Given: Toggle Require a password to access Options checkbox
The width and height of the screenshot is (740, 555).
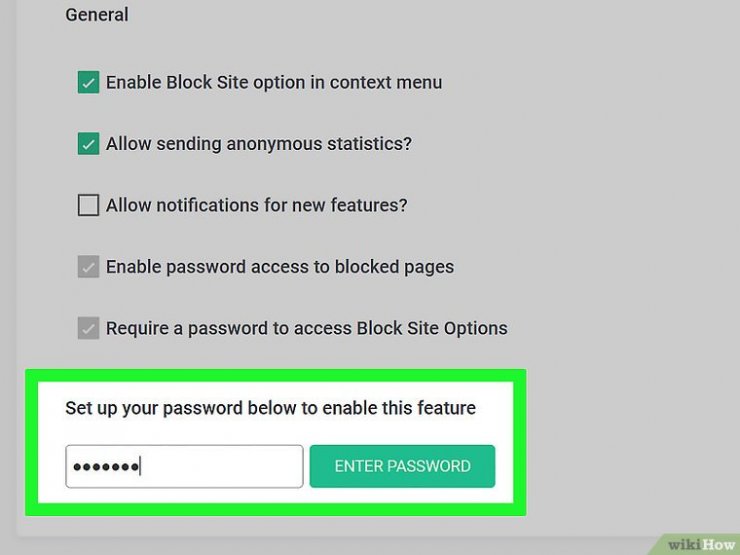Looking at the screenshot, I should (88, 328).
